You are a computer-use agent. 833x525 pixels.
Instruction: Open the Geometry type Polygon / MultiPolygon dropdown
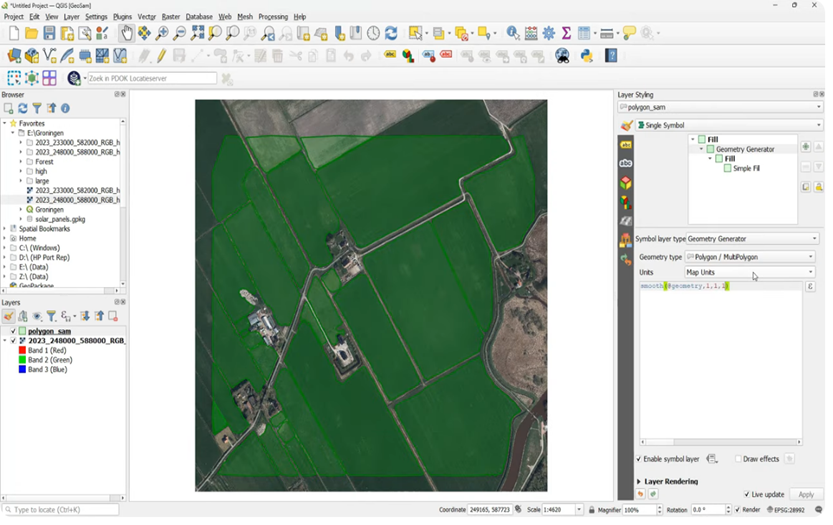click(x=750, y=257)
